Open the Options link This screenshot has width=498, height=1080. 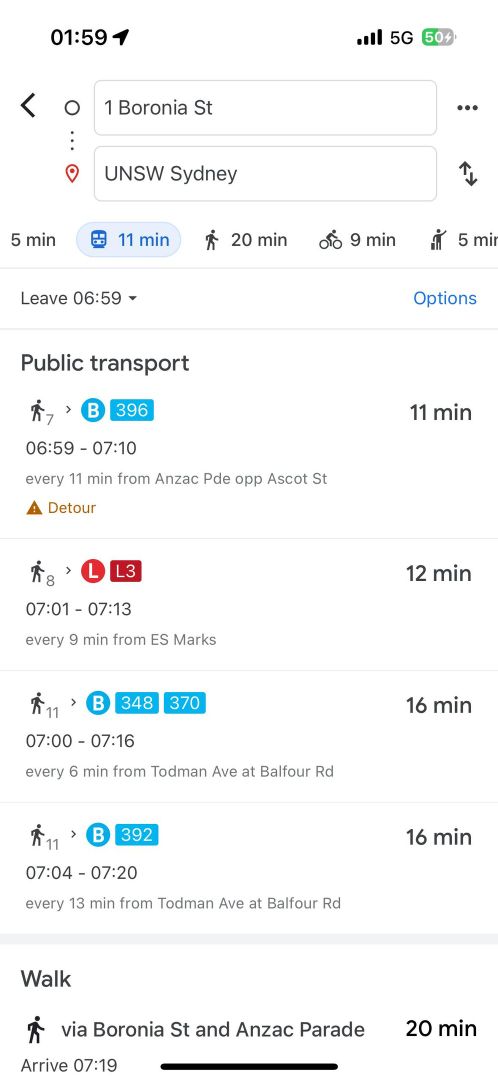pyautogui.click(x=445, y=298)
